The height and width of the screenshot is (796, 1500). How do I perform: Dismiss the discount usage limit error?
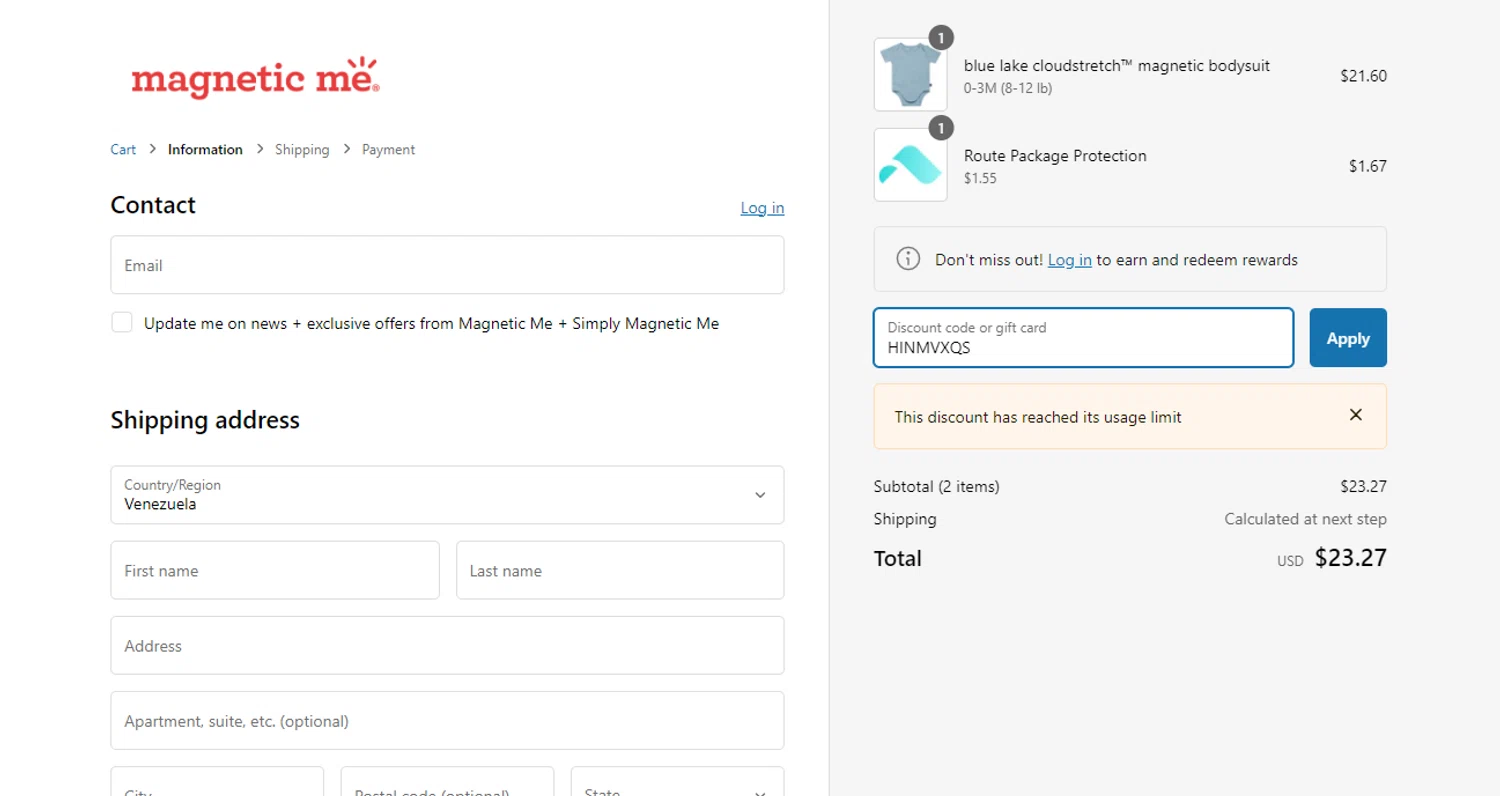point(1355,415)
